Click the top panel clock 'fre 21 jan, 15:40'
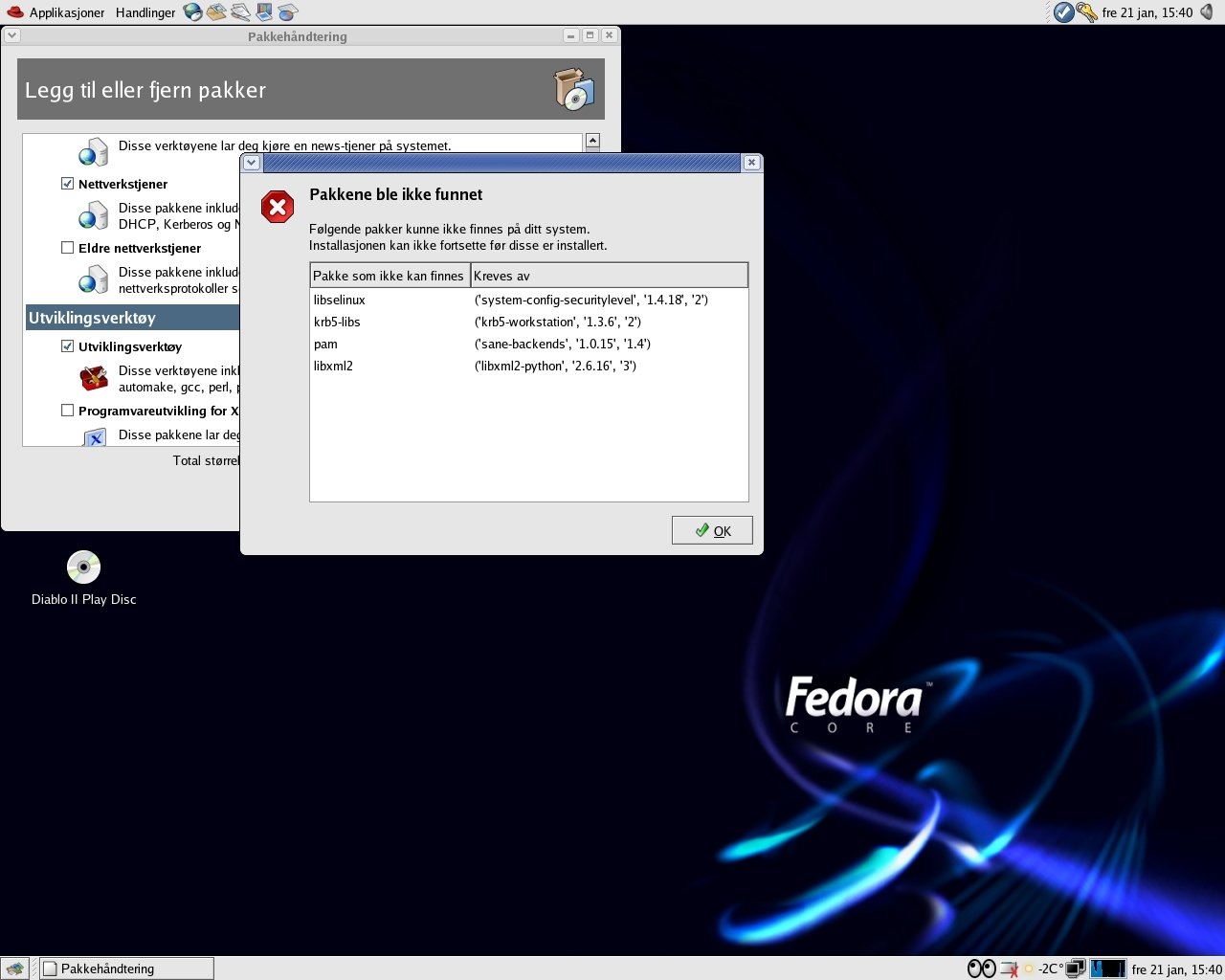The image size is (1225, 980). tap(1147, 12)
